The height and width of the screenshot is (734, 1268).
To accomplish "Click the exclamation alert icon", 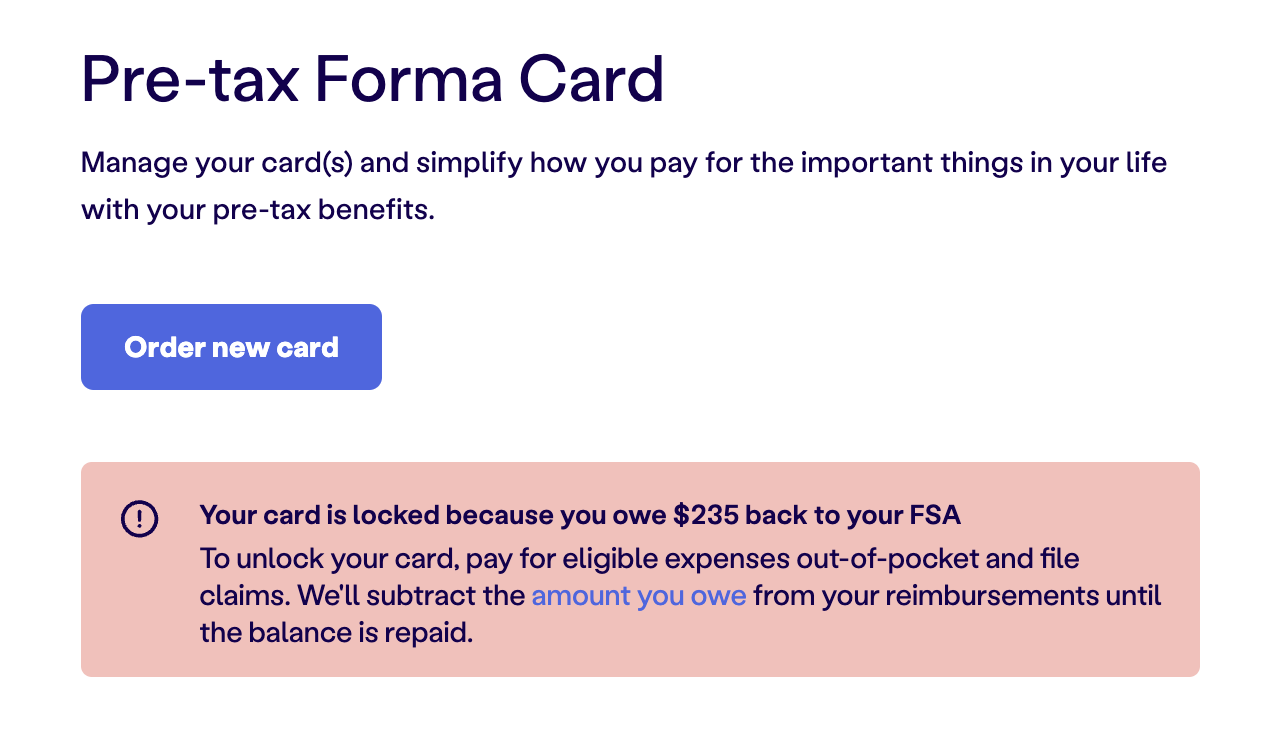I will coord(139,518).
